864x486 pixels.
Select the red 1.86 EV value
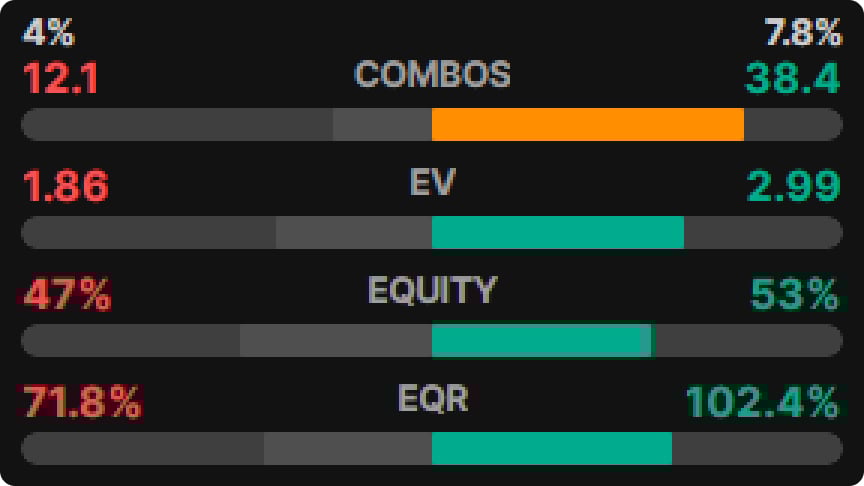pyautogui.click(x=66, y=186)
